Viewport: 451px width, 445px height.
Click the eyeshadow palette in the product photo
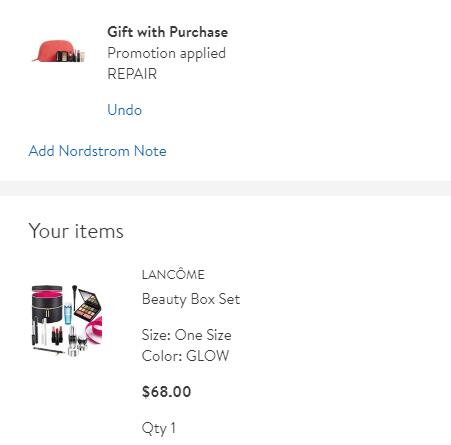coord(87,305)
